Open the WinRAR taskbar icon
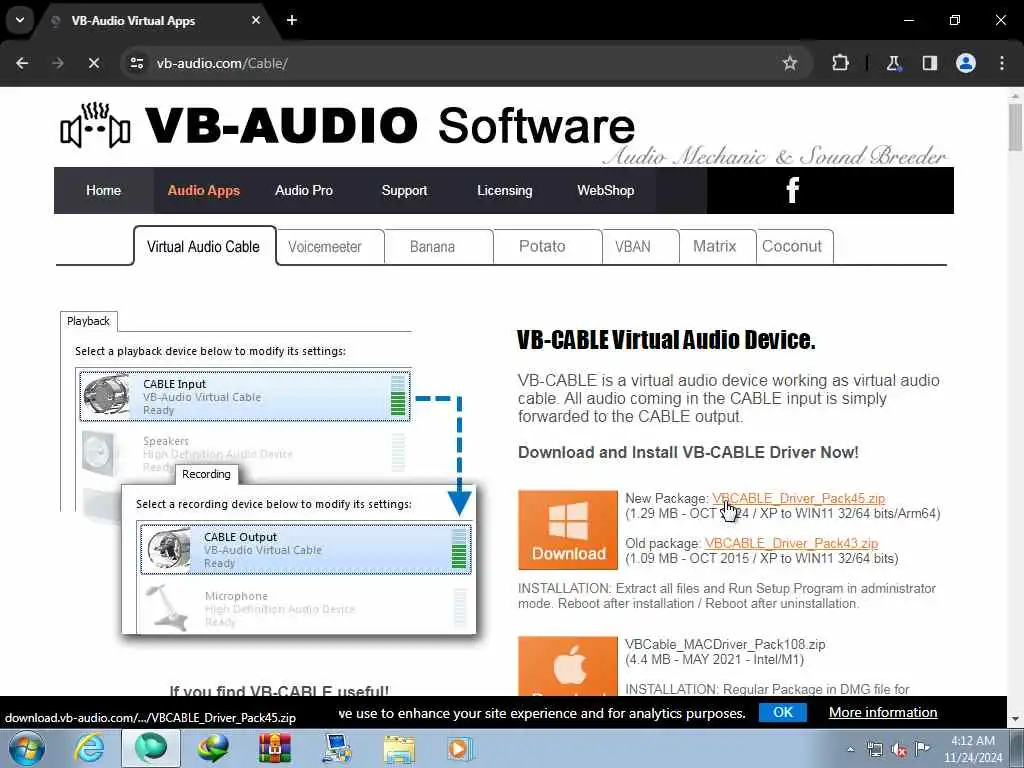 (x=274, y=748)
